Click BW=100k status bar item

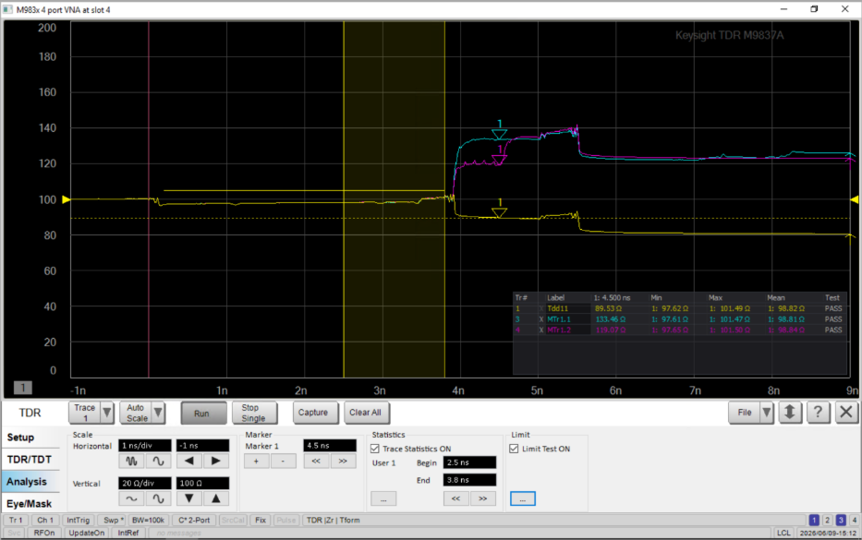tap(148, 520)
